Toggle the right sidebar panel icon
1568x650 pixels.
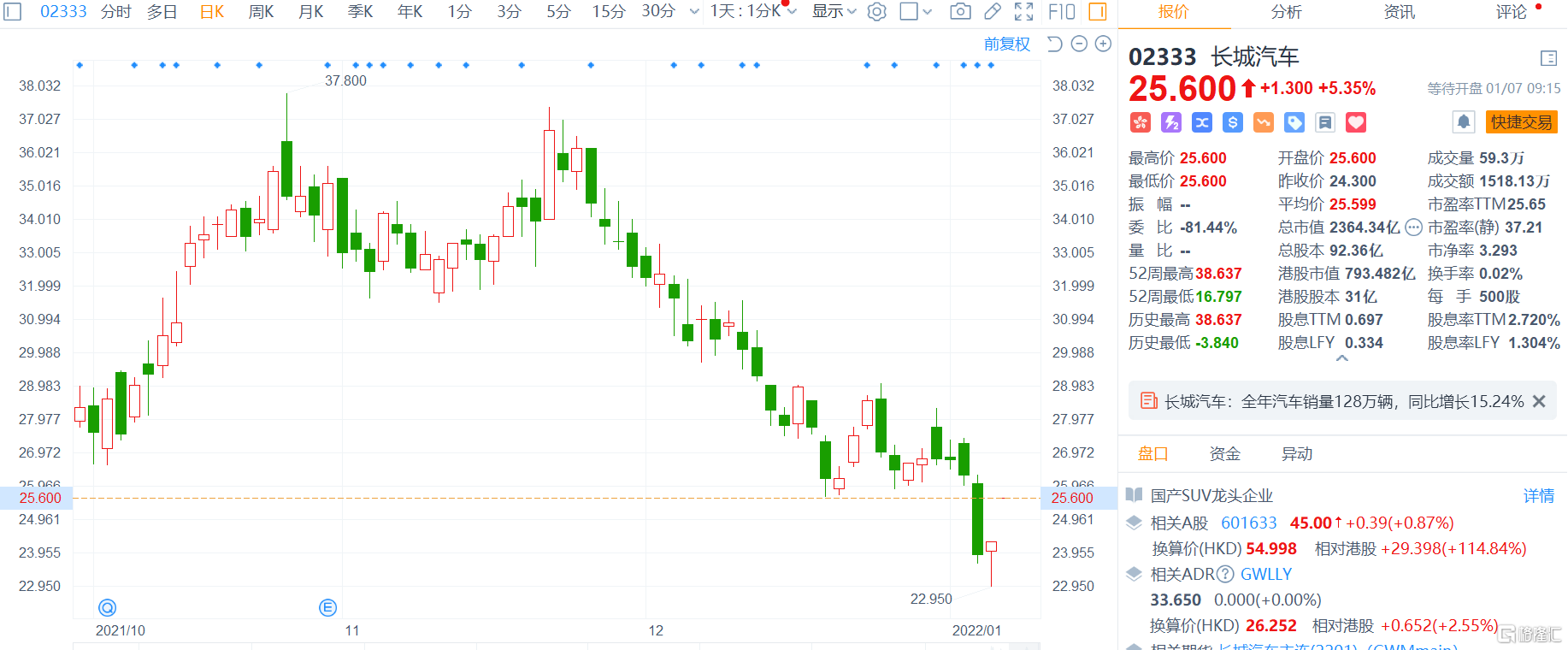pos(1098,11)
